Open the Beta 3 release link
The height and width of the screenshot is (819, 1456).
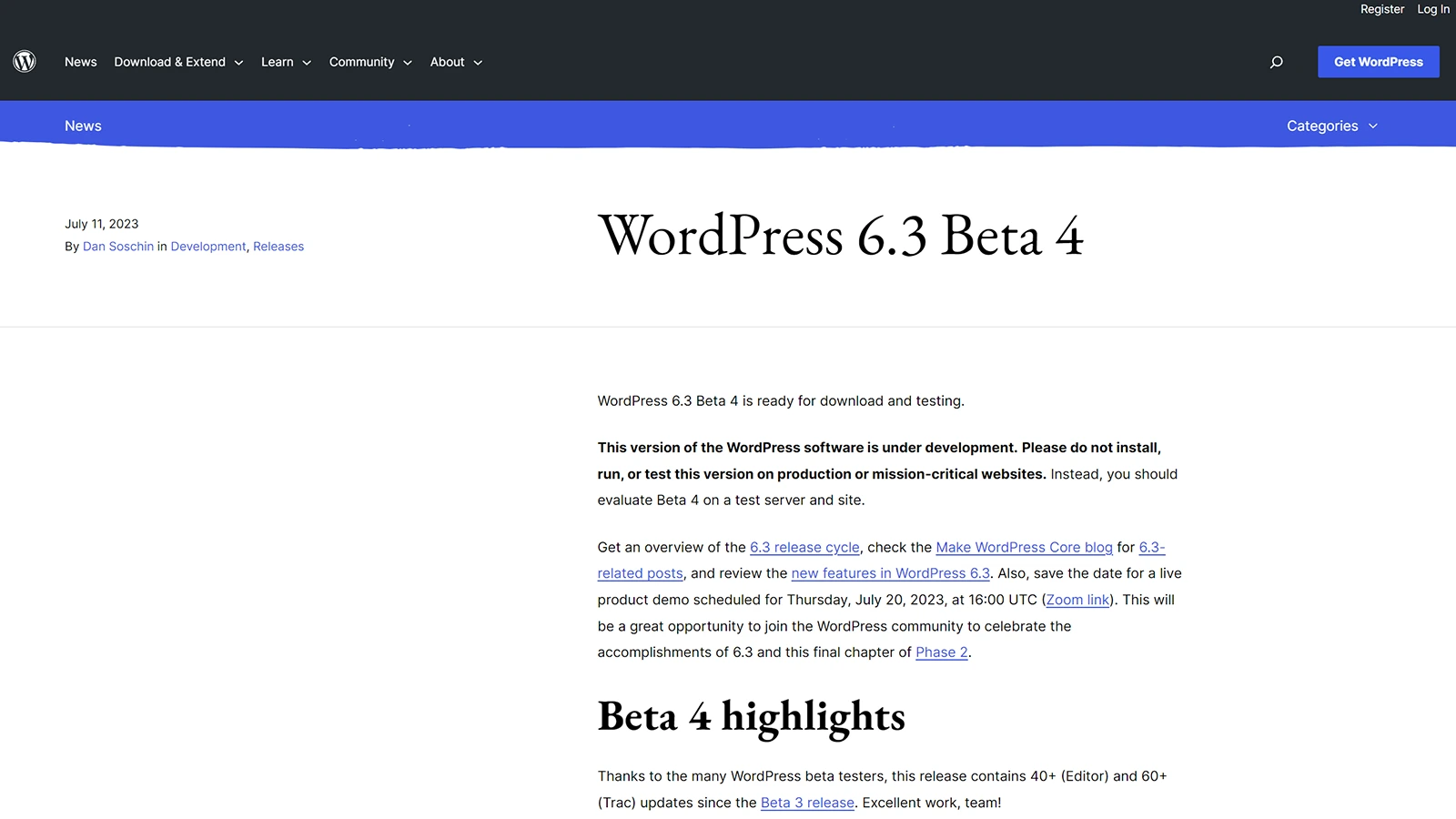[807, 803]
